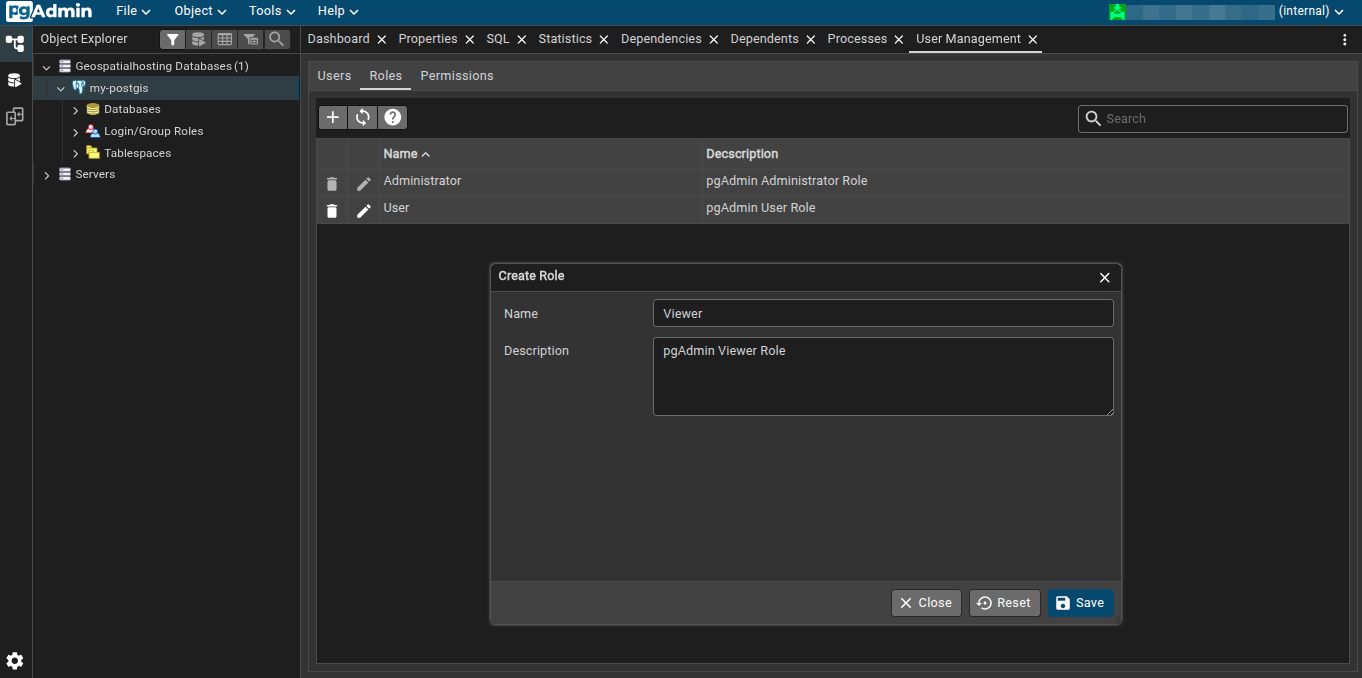The image size is (1362, 678).
Task: Expand the Databases tree node
Action: tap(76, 110)
